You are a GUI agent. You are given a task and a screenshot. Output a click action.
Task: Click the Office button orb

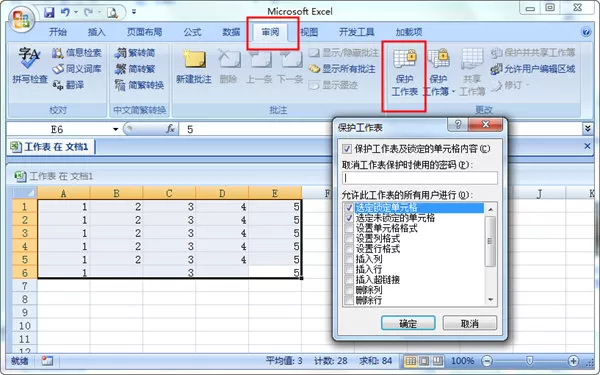click(22, 19)
